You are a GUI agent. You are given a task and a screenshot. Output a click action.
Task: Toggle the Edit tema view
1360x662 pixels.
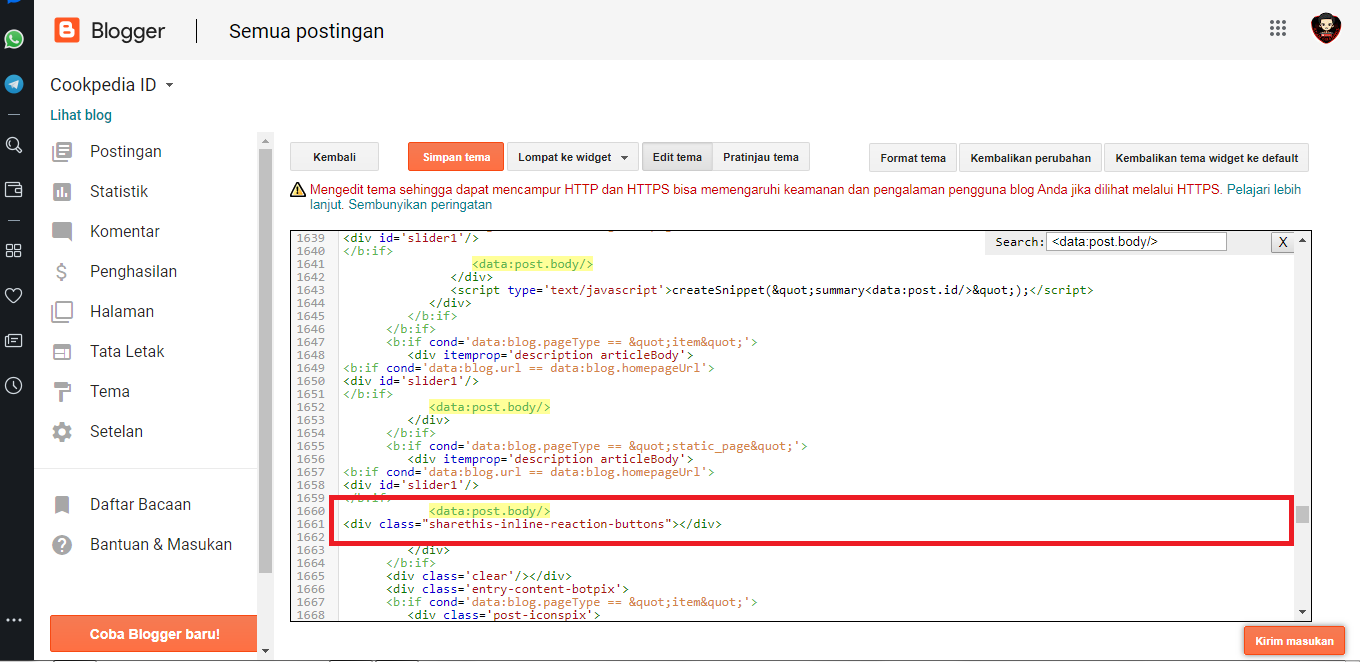coord(677,157)
